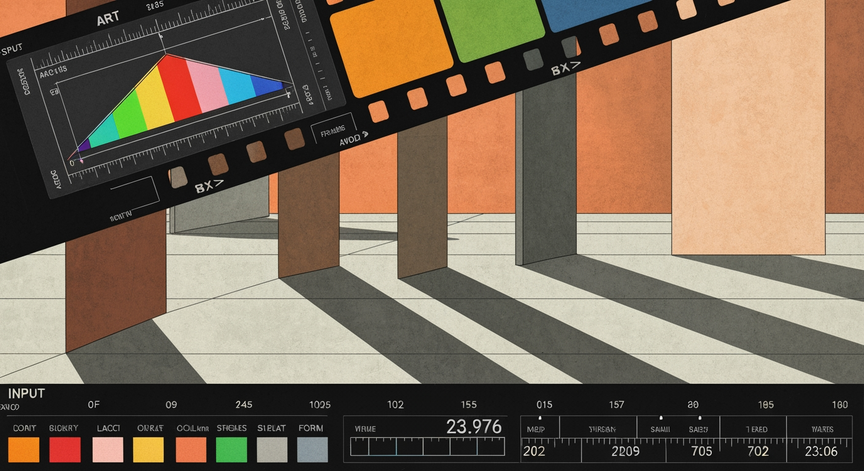Click the red band in the spectrum triangle

pos(179,87)
